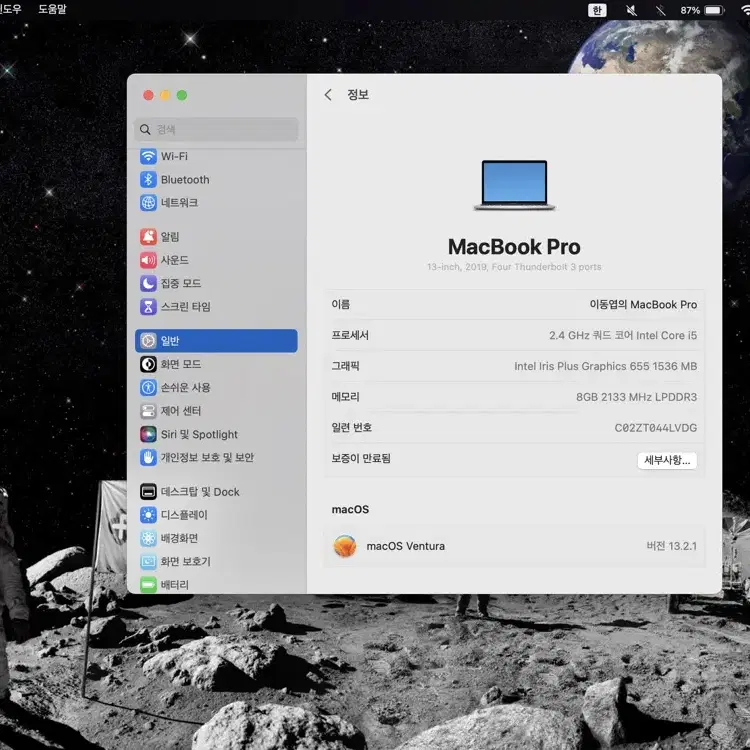Click the macOS Ventura logo icon
Viewport: 750px width, 750px height.
coord(345,546)
